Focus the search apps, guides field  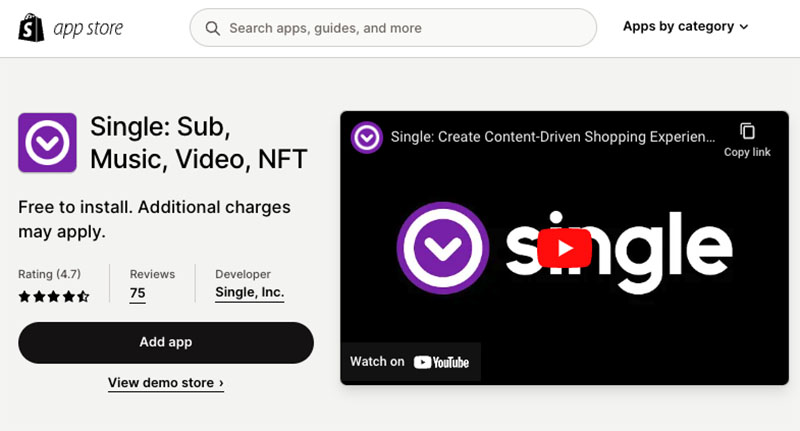click(393, 28)
